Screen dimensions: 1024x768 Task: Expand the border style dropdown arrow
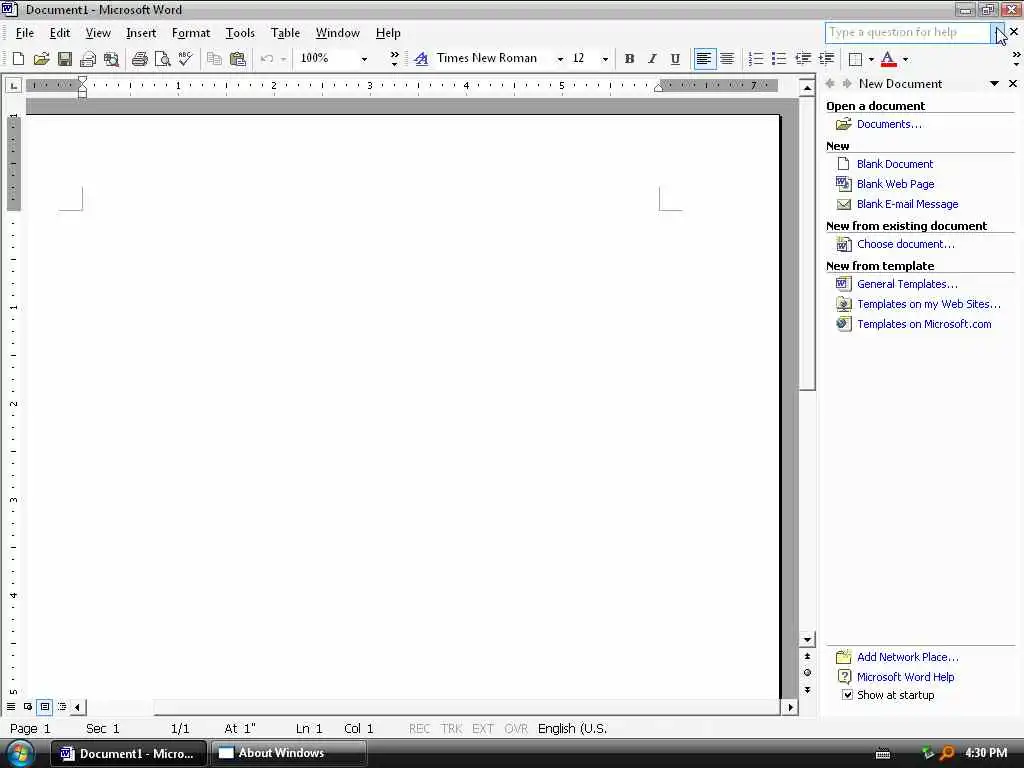871,59
